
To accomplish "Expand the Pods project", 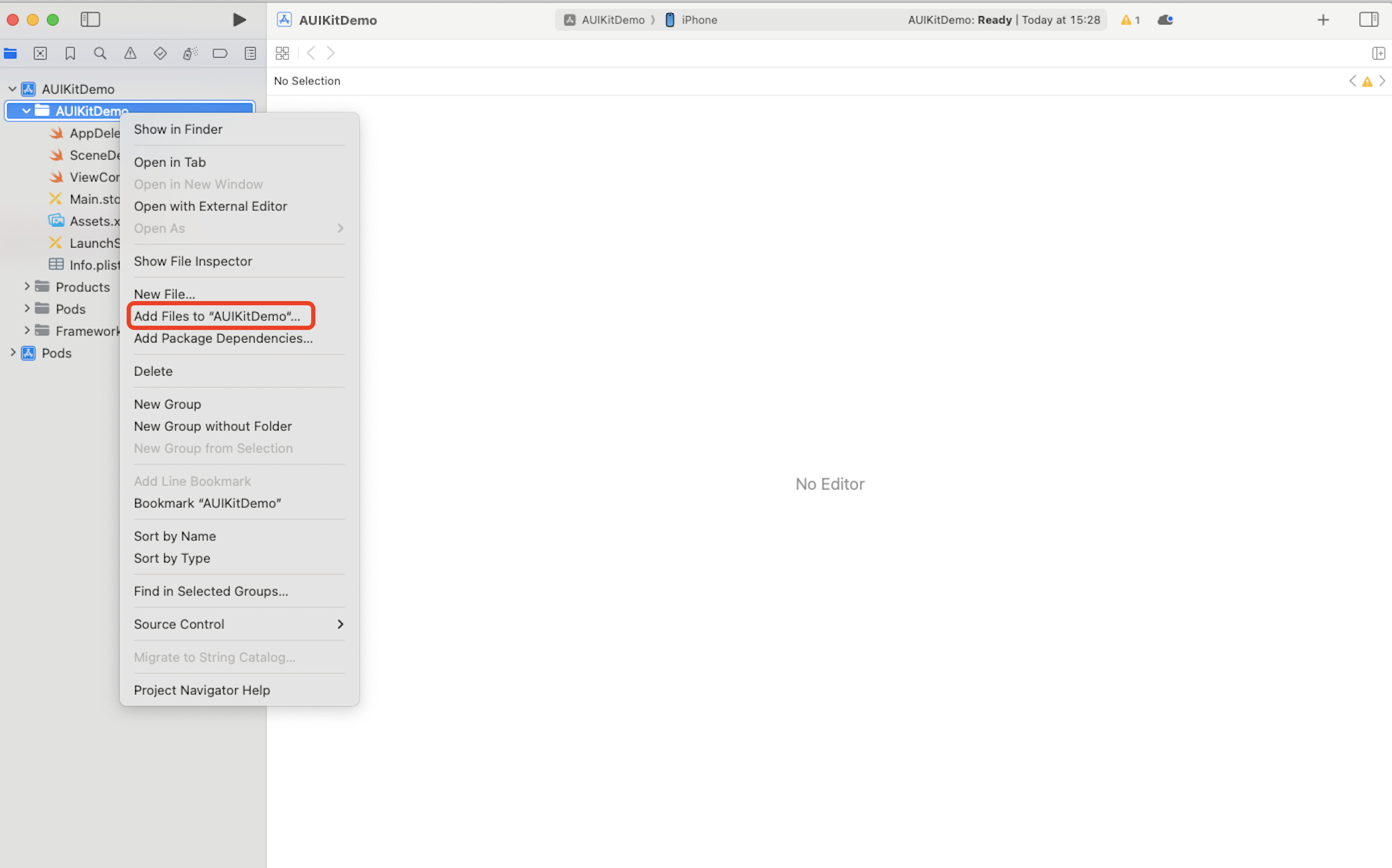I will click(12, 352).
